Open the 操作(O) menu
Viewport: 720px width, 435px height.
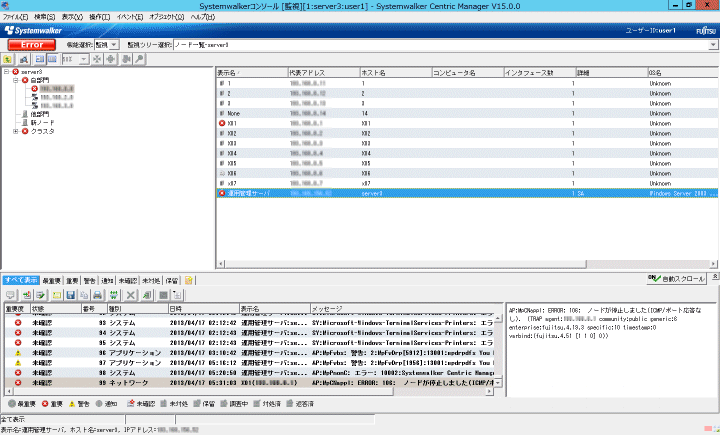(100, 17)
